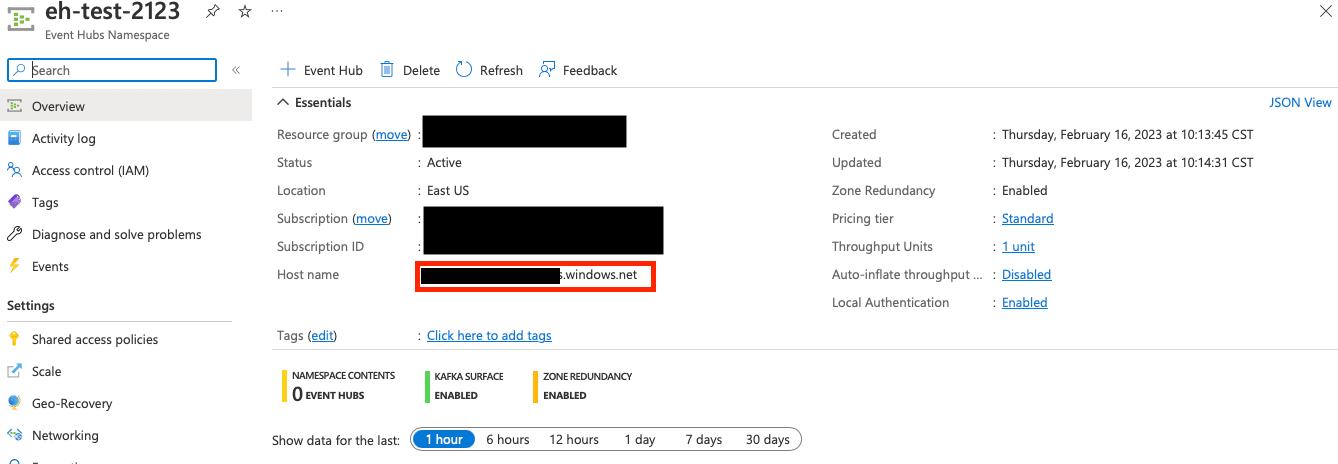Click 'Click here to add tags' link
1338x464 pixels.
click(489, 336)
